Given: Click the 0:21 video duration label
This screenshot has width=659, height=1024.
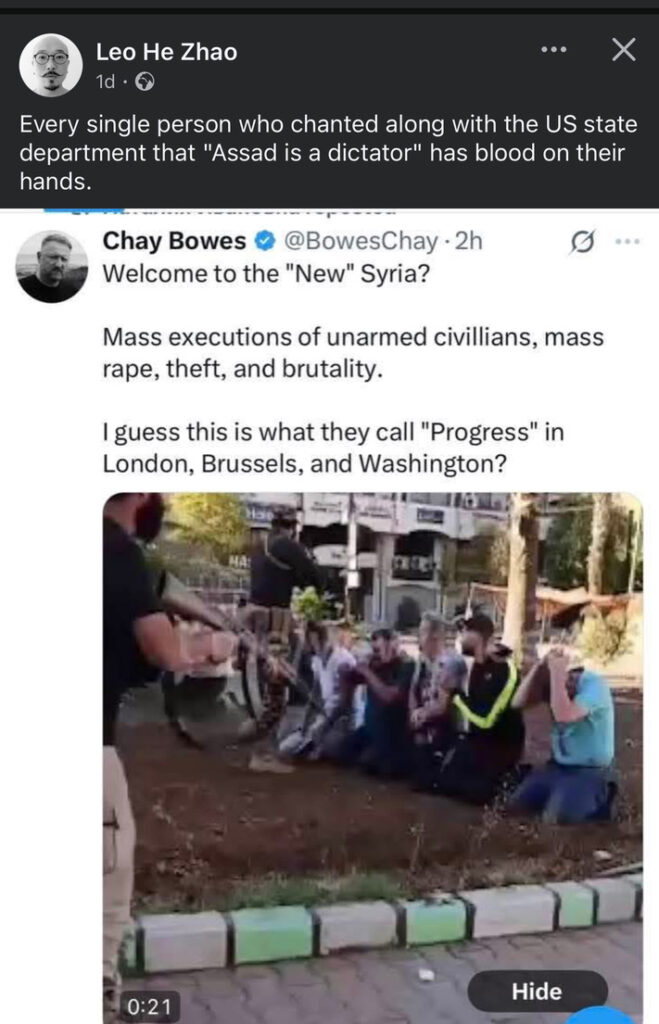Looking at the screenshot, I should pos(150,1006).
